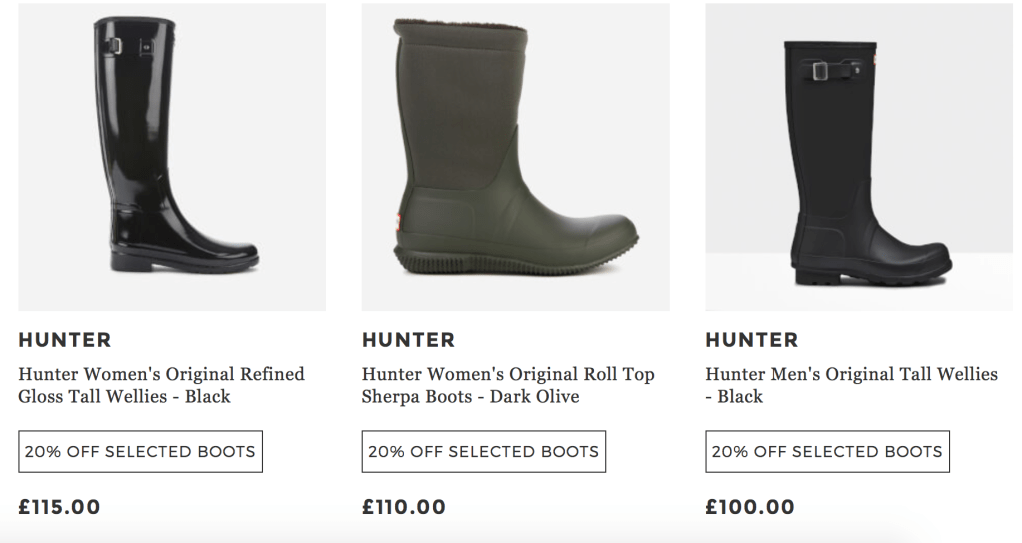1022x543 pixels.
Task: Open Hunter Women's Original Roll Top Sherpa Boots title
Action: tap(508, 385)
